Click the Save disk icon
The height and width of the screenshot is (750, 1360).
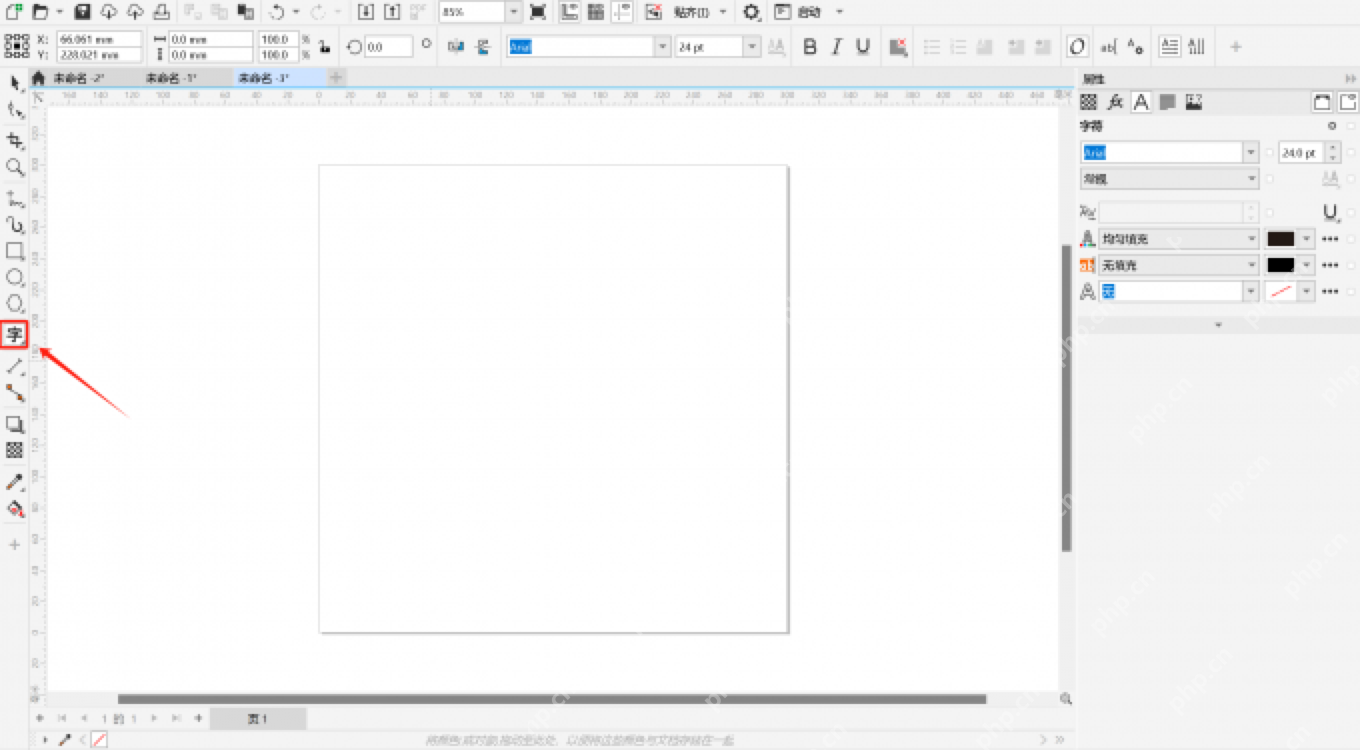pyautogui.click(x=82, y=12)
